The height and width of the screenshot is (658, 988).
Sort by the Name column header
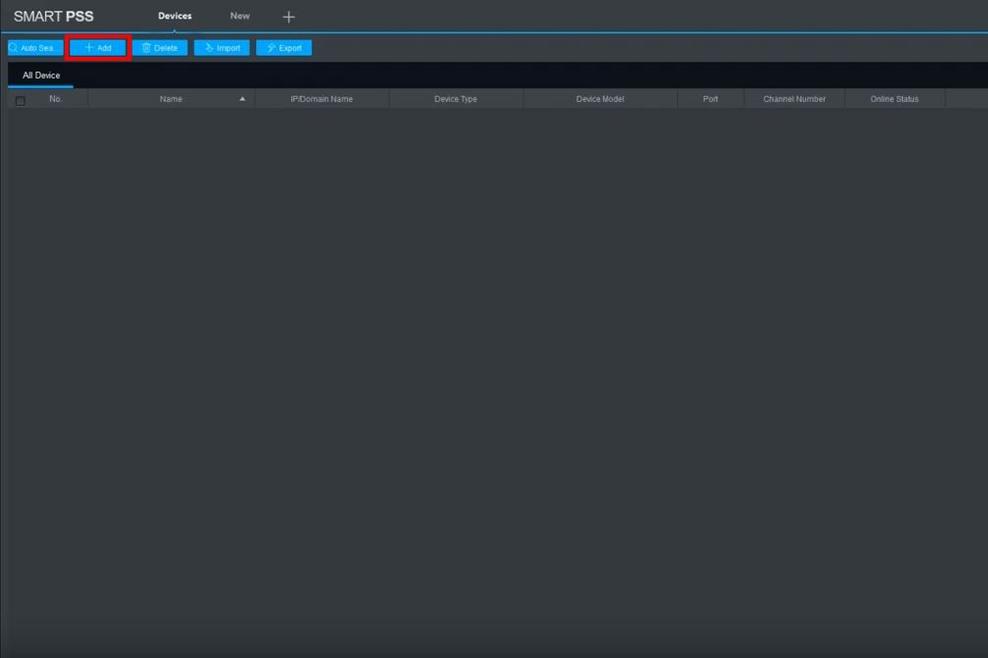coord(171,99)
